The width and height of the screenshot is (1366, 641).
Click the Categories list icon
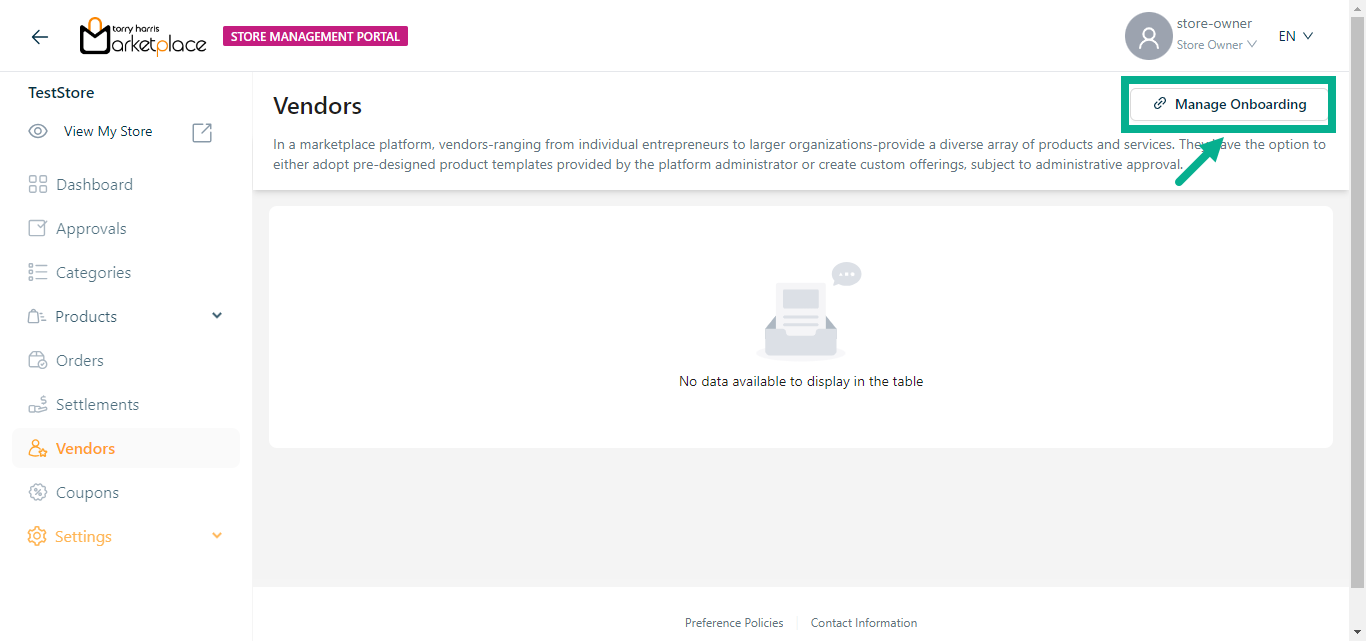[x=38, y=272]
